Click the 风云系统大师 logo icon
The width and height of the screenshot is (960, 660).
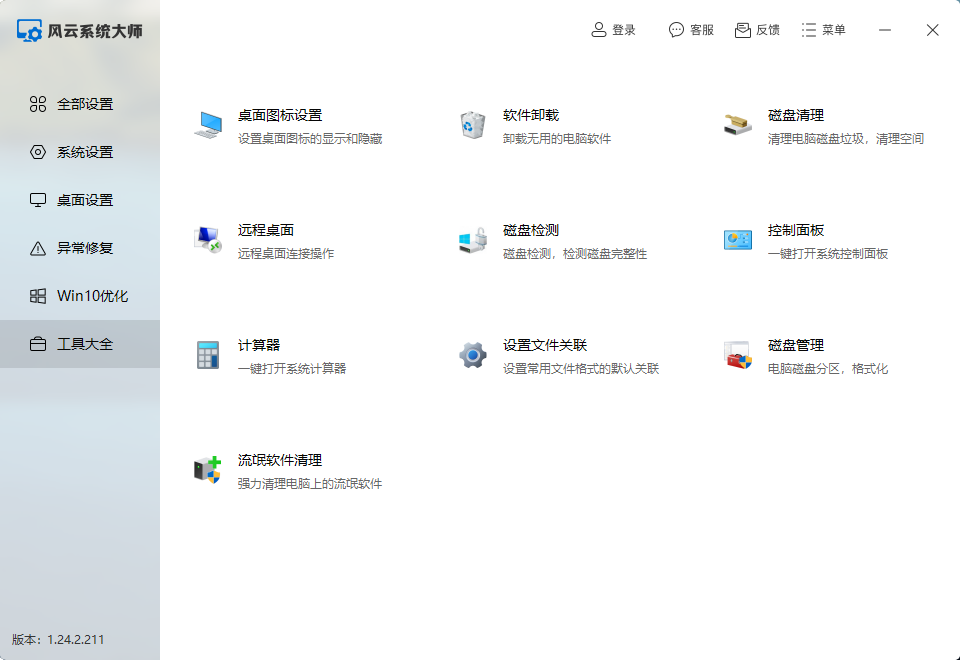click(x=29, y=30)
